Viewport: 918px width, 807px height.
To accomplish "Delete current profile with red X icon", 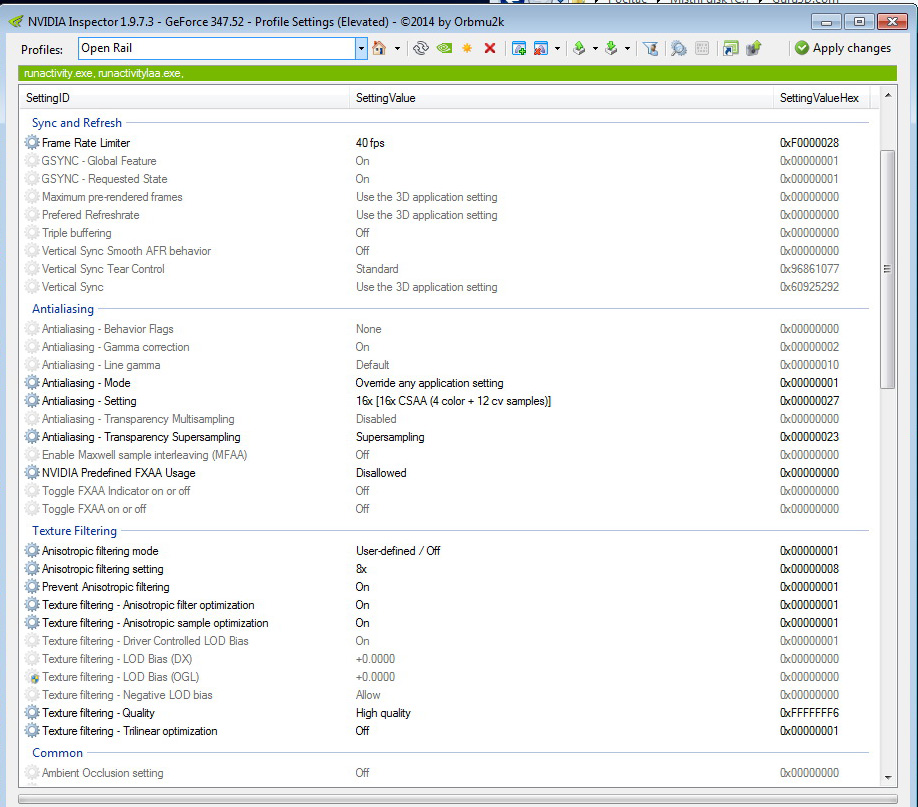I will coord(490,48).
